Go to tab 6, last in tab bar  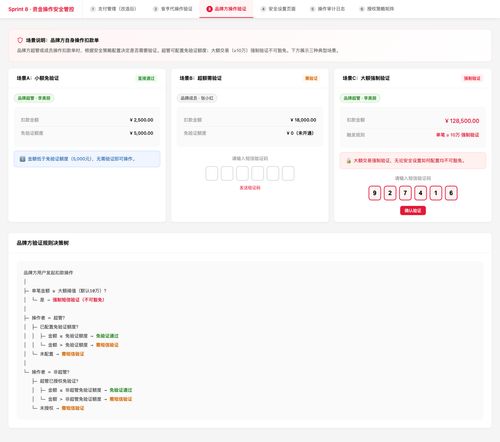[x=377, y=9]
